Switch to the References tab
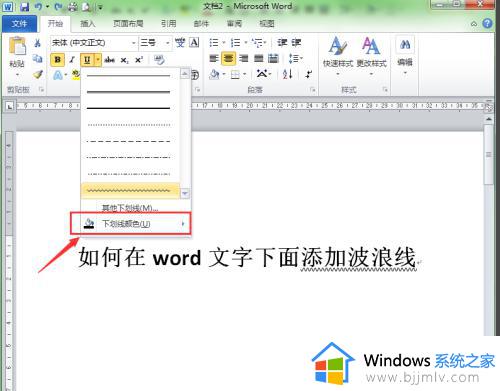500x391 pixels. coord(168,24)
